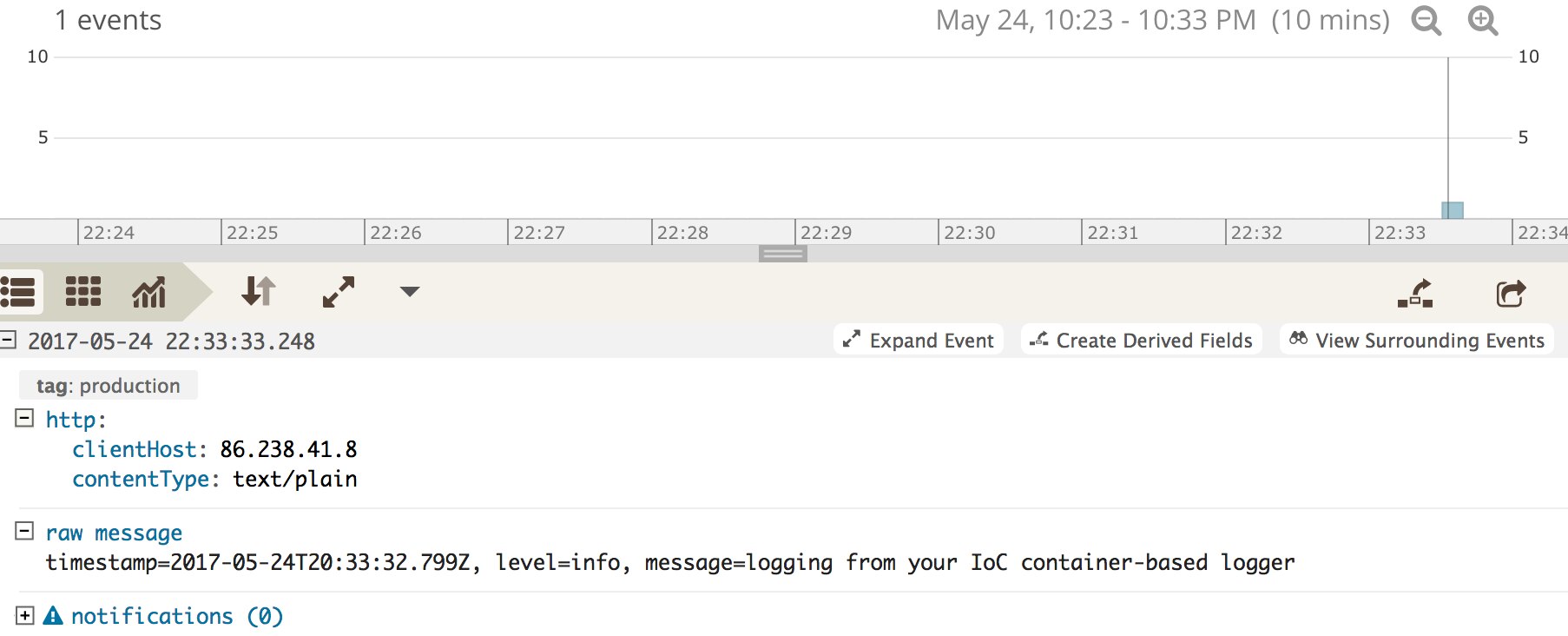Select the derived fields icon on the right
This screenshot has width=1568, height=636.
(1415, 293)
